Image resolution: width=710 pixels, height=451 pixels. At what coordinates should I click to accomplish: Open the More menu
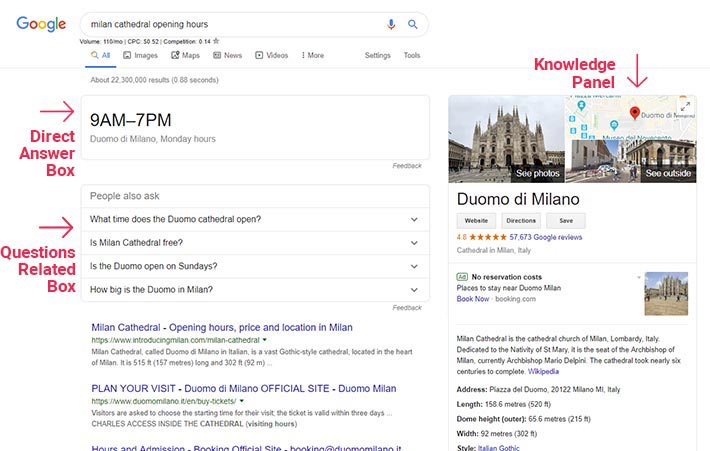click(x=313, y=55)
